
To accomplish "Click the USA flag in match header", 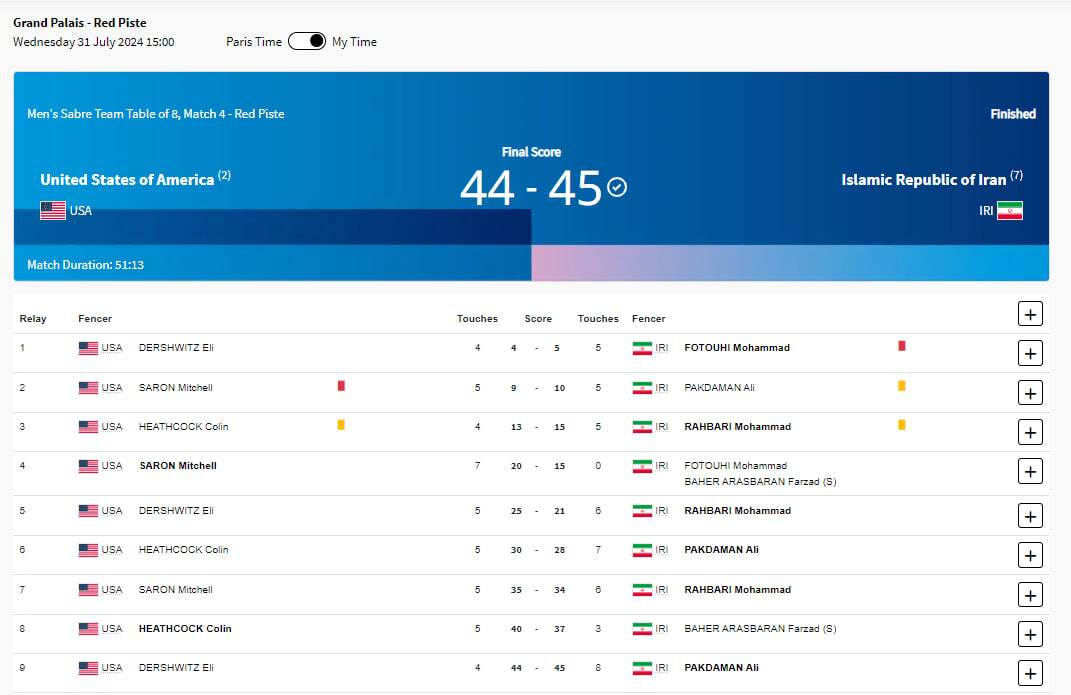I will tap(53, 210).
